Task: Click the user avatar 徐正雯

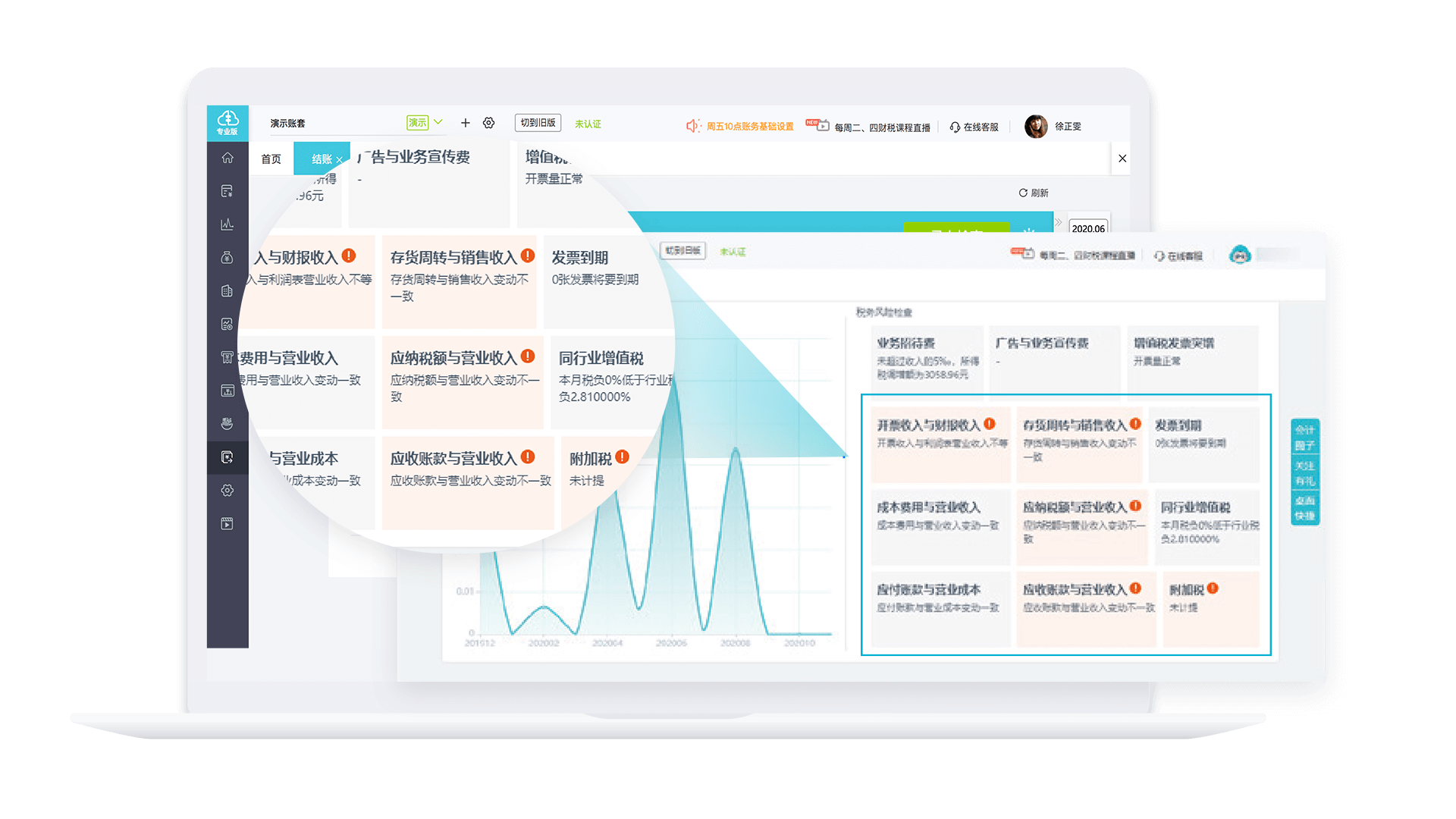Action: [x=1036, y=127]
